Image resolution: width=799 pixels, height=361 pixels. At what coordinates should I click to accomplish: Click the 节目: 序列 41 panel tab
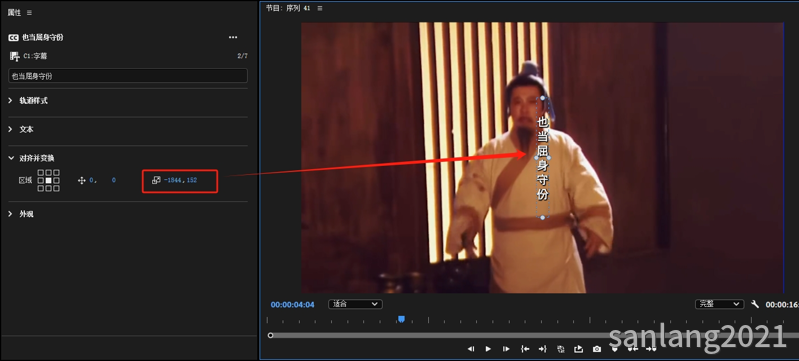[288, 8]
